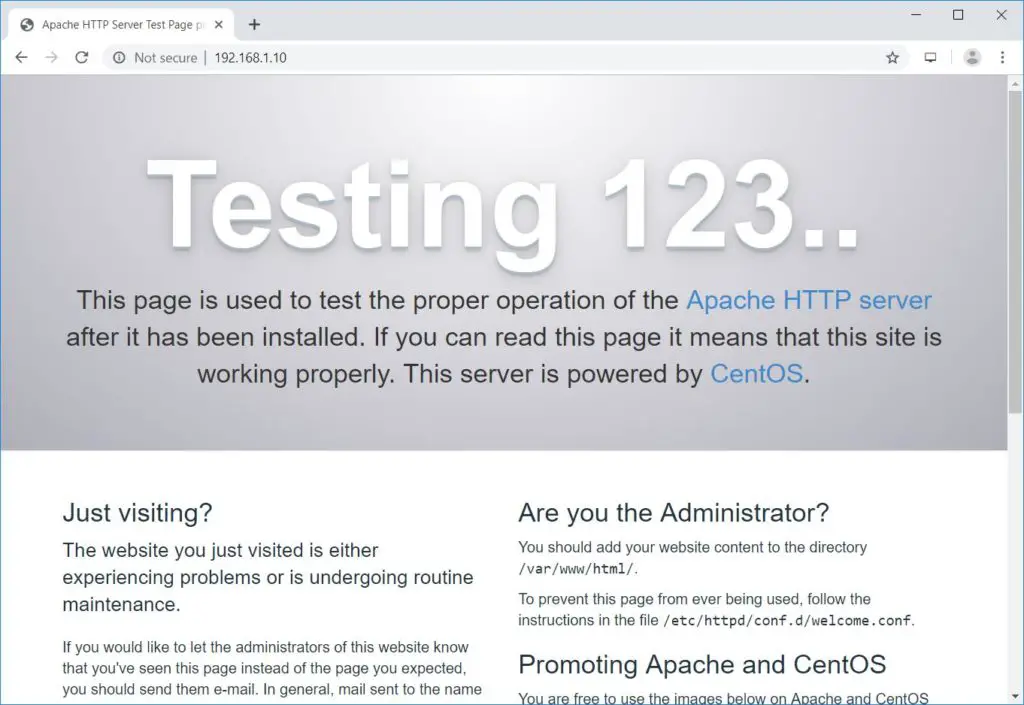Open the cast media icon in toolbar
Viewport: 1024px width, 705px height.
click(x=930, y=57)
